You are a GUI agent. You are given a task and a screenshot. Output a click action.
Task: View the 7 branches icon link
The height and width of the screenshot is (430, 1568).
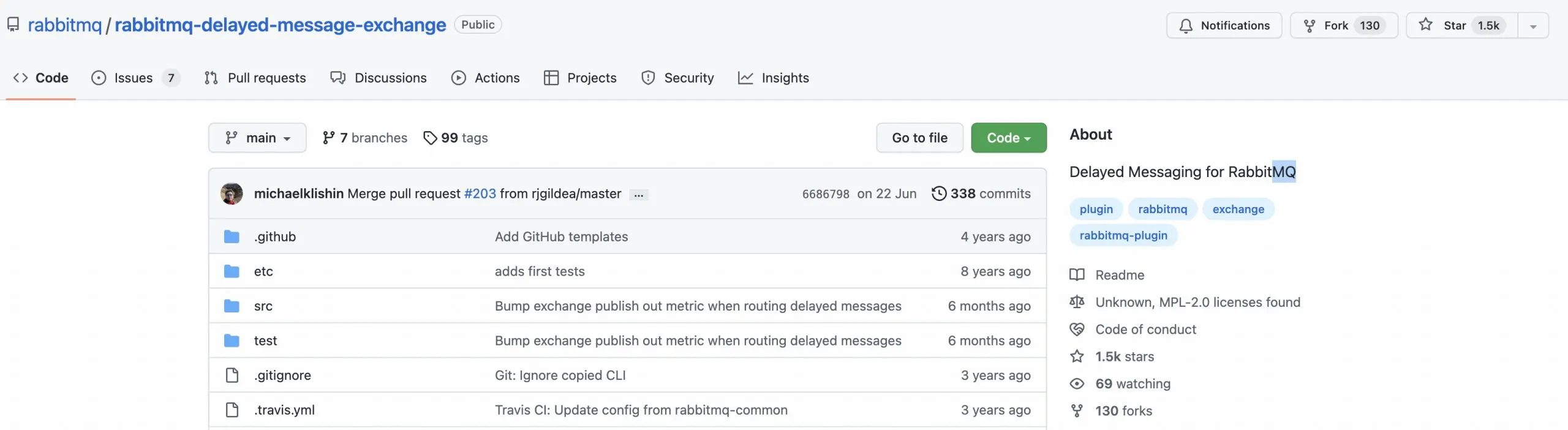pyautogui.click(x=329, y=138)
